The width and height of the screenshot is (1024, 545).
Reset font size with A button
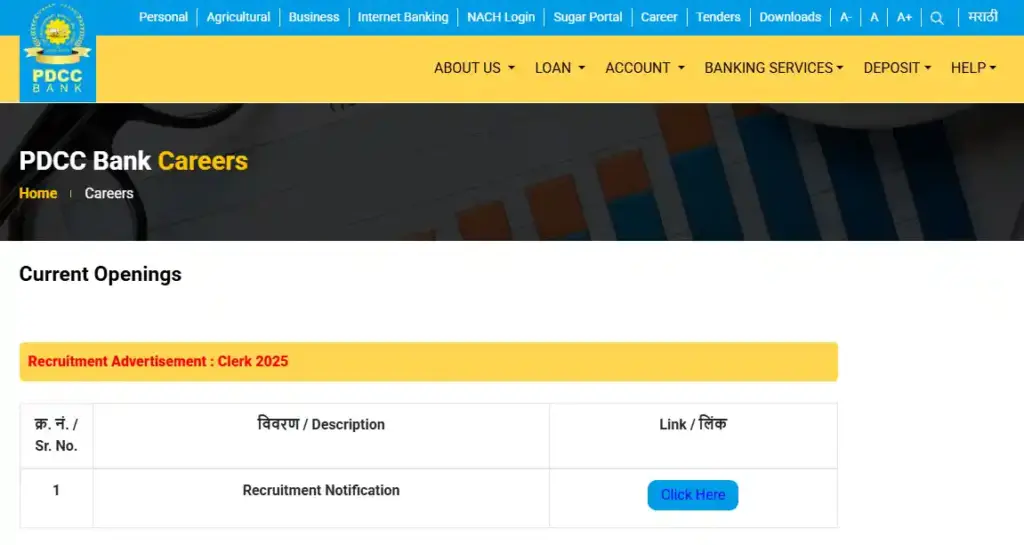[874, 17]
